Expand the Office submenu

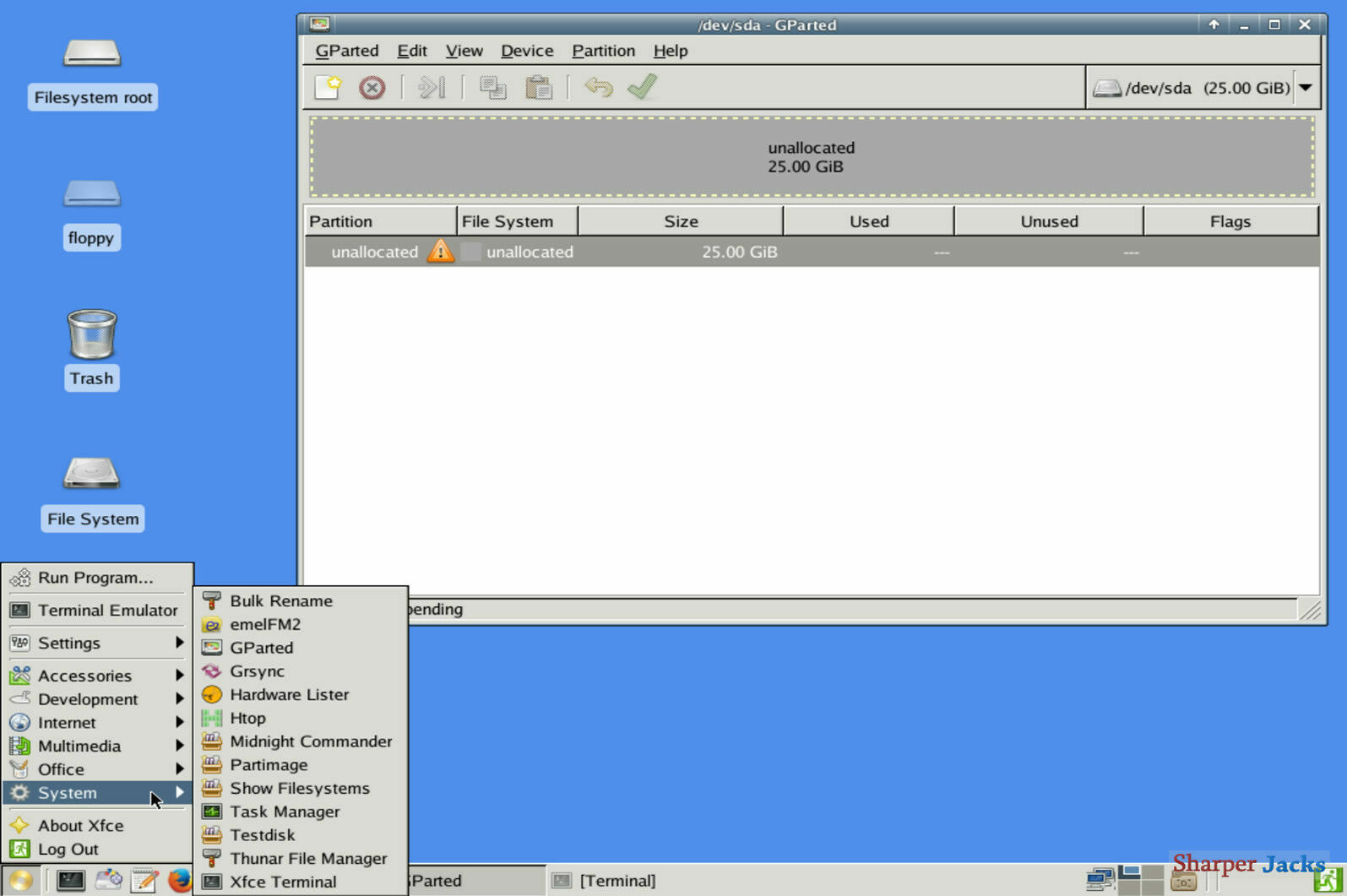97,770
